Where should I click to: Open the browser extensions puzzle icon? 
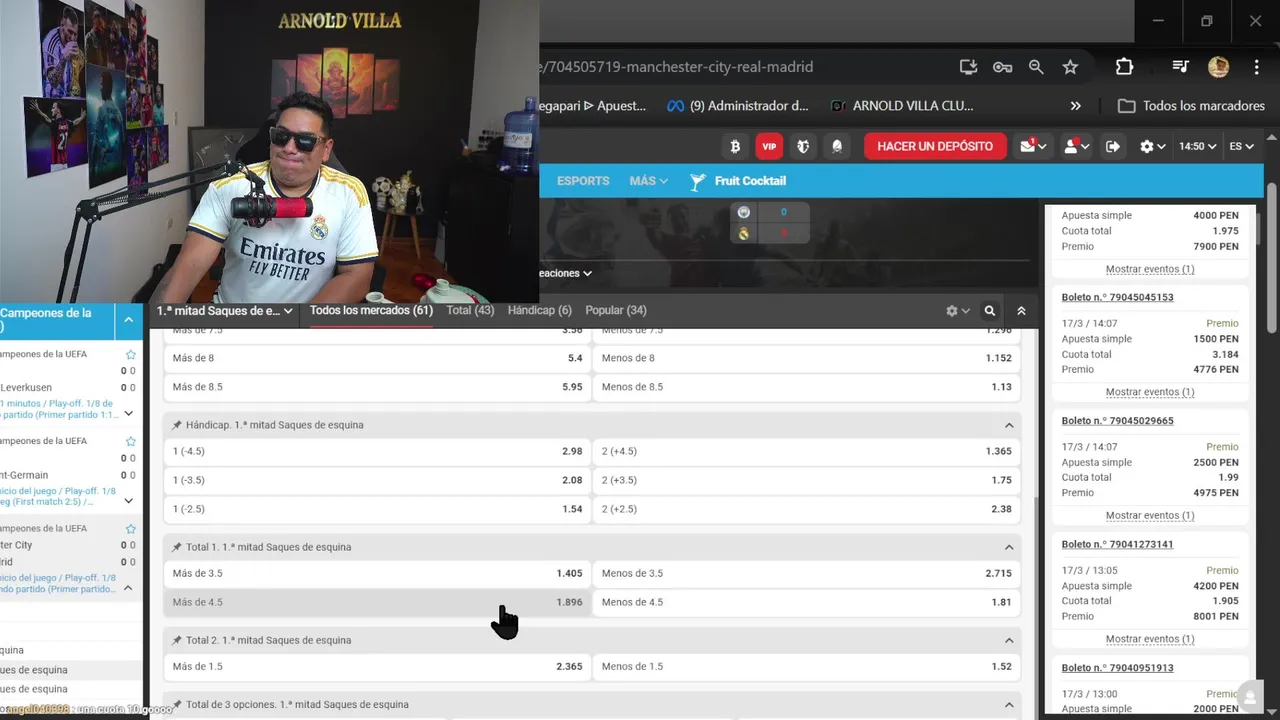click(1124, 67)
